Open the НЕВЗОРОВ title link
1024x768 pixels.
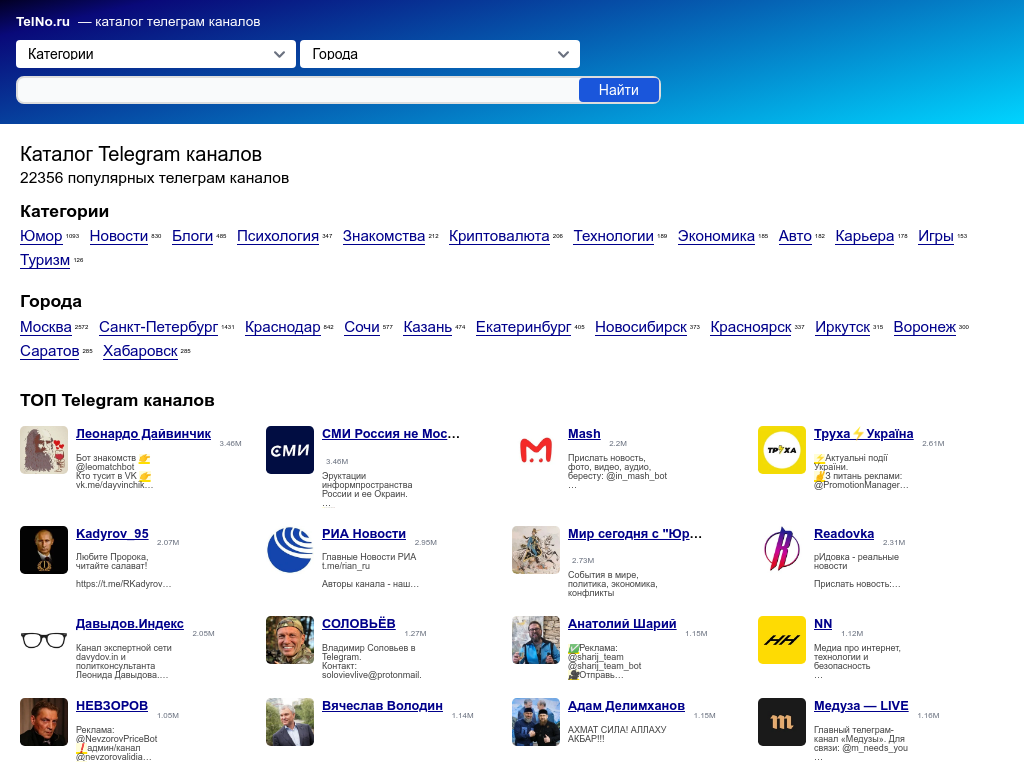pyautogui.click(x=112, y=706)
